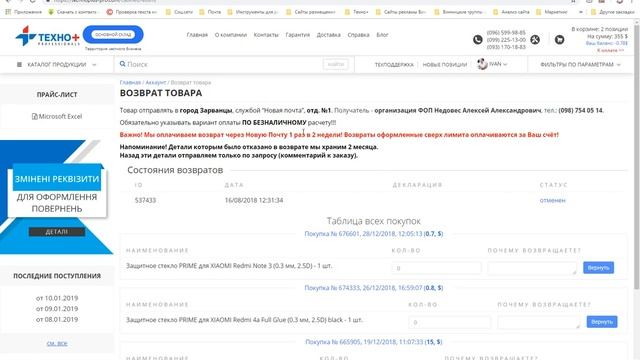
Task: Open the Другие закладки bookmark folder
Action: click(x=613, y=12)
